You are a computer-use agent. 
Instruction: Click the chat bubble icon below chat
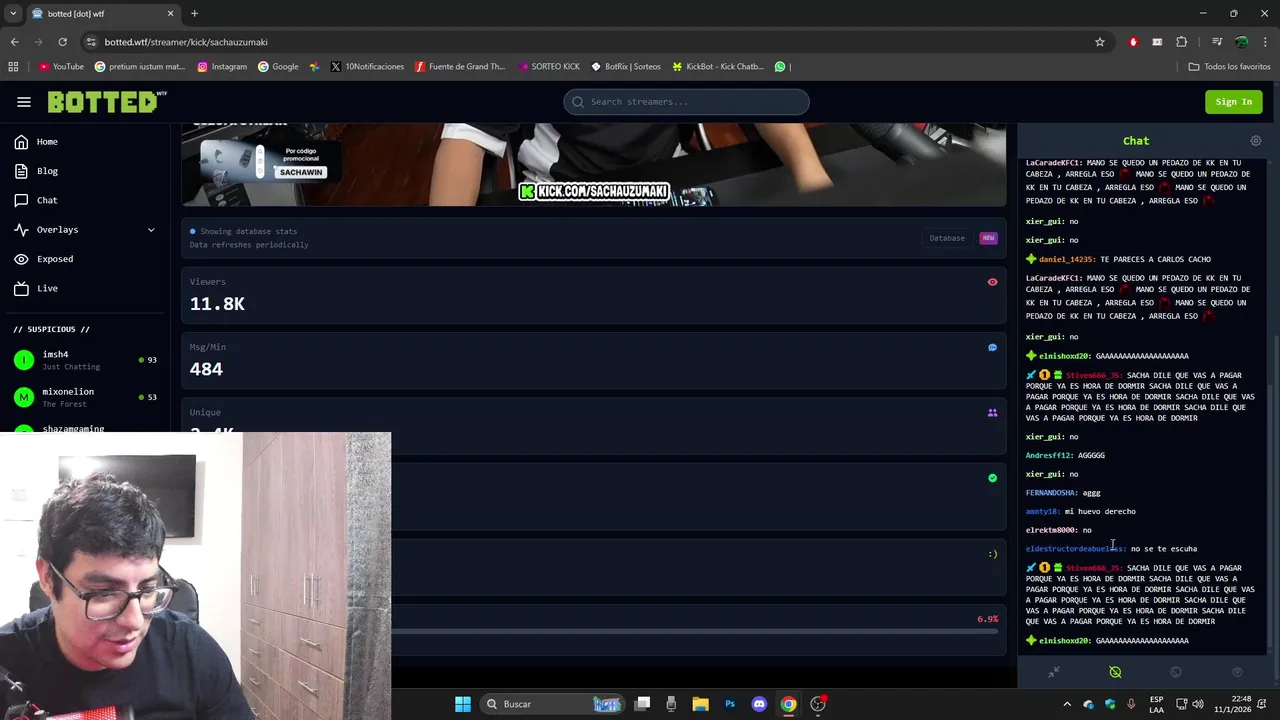tap(1176, 672)
